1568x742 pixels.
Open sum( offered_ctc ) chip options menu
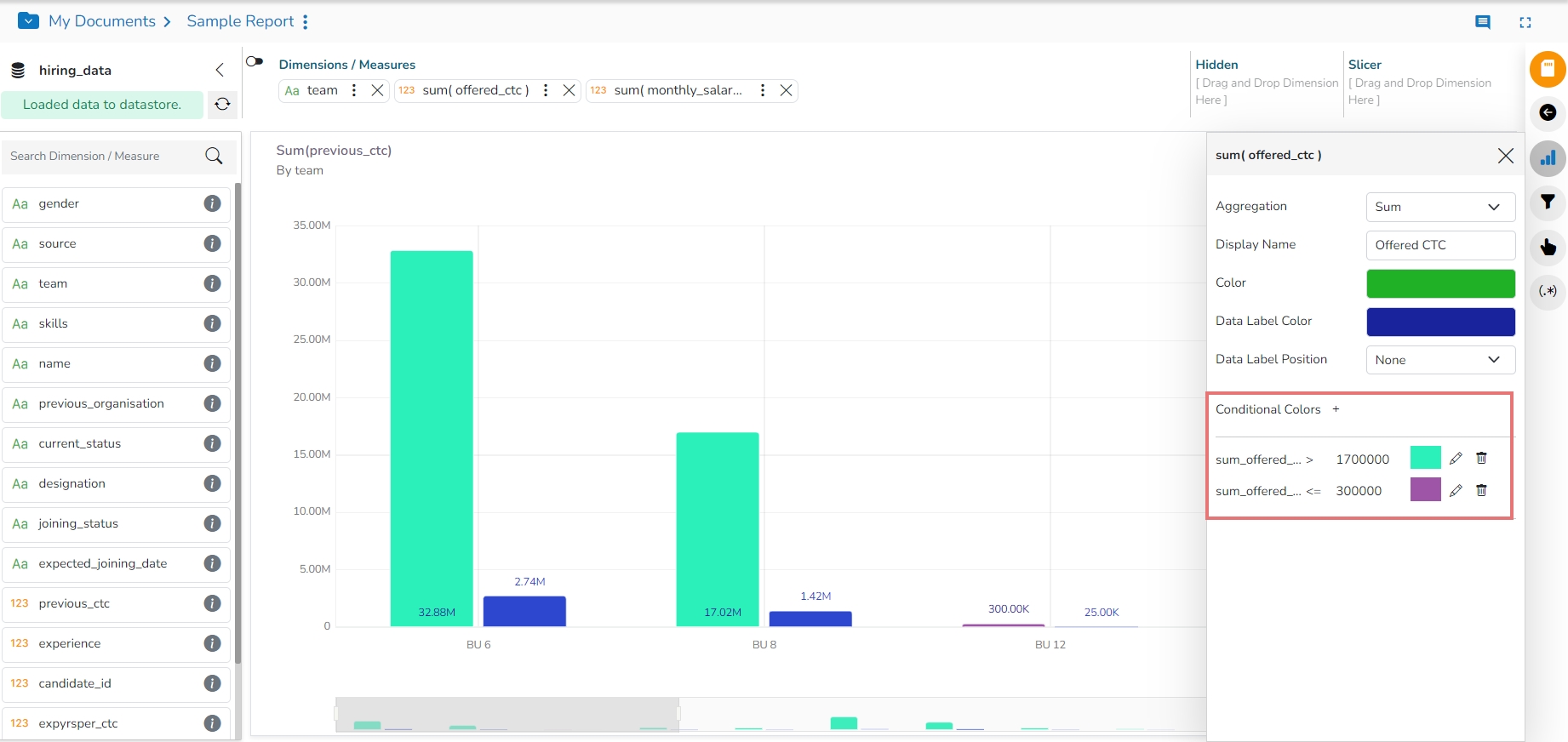coord(546,90)
